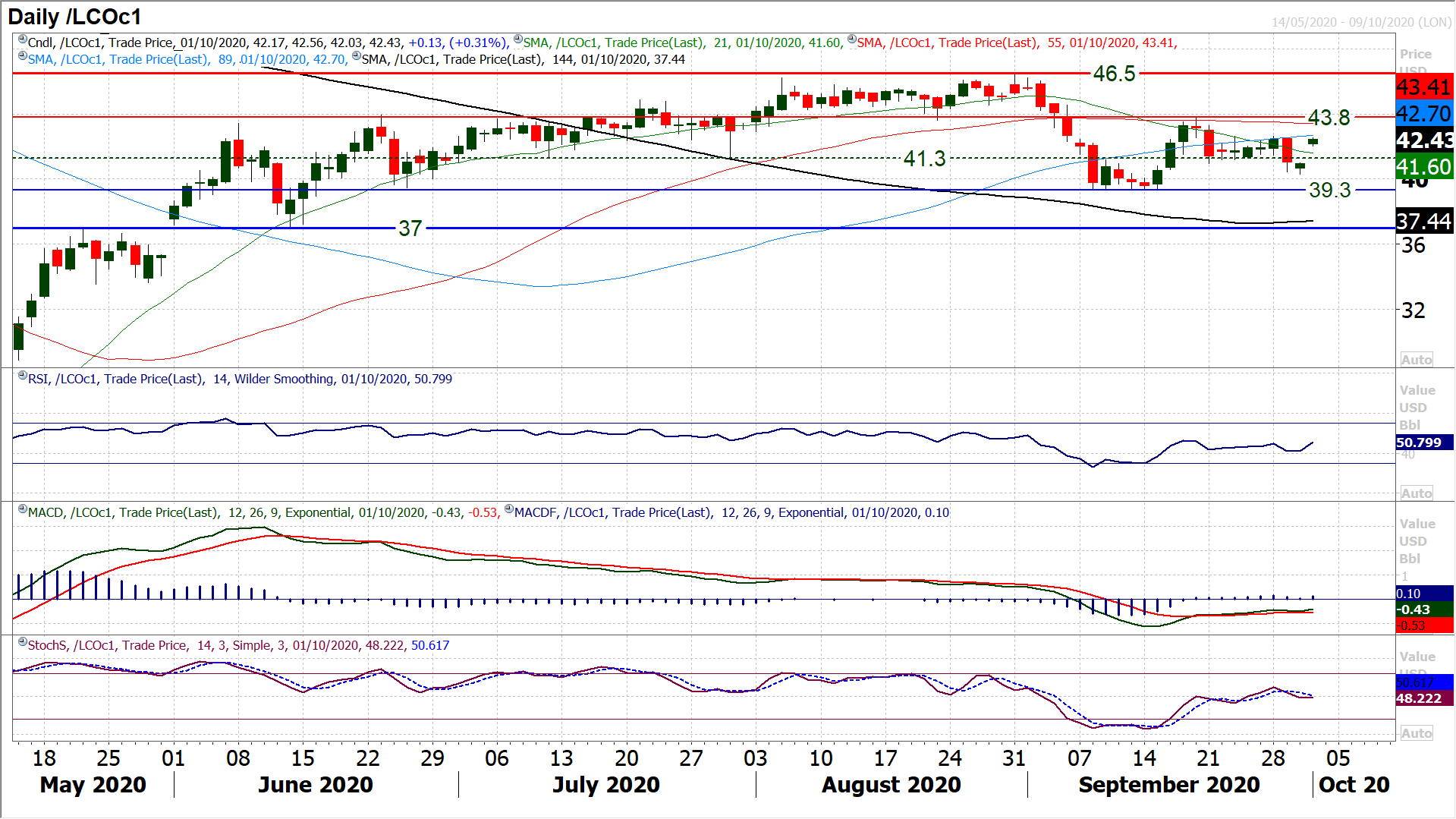Click Auto scale in the stochastic panel

coord(1417,733)
